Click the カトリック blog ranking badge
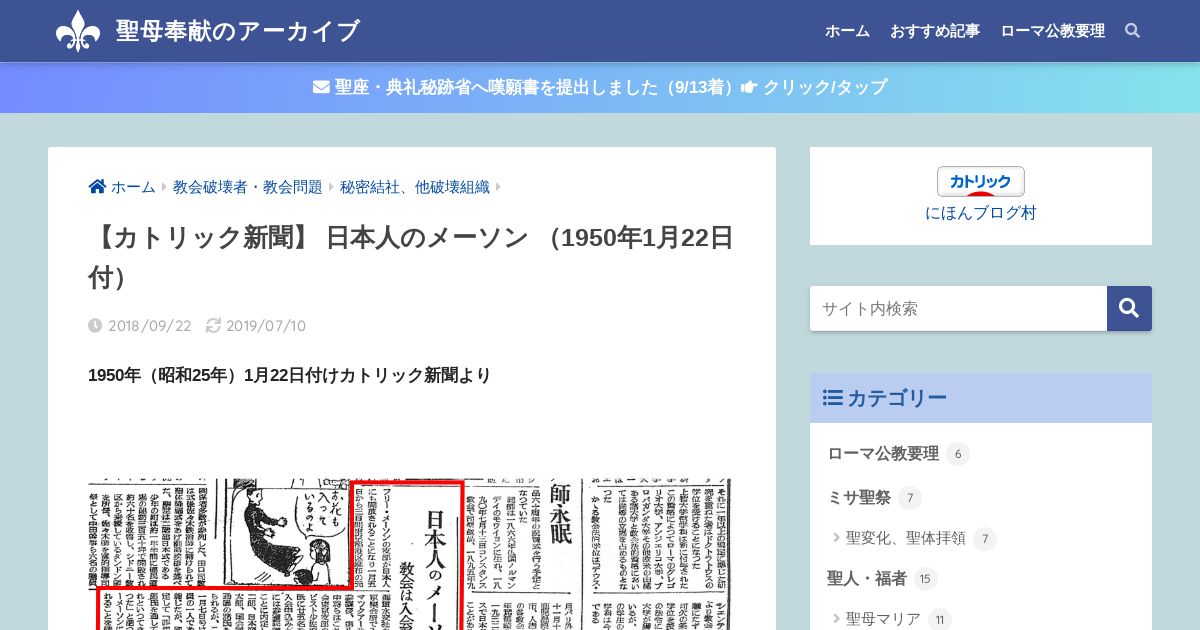Screen dimensions: 1200x630 (x=981, y=181)
